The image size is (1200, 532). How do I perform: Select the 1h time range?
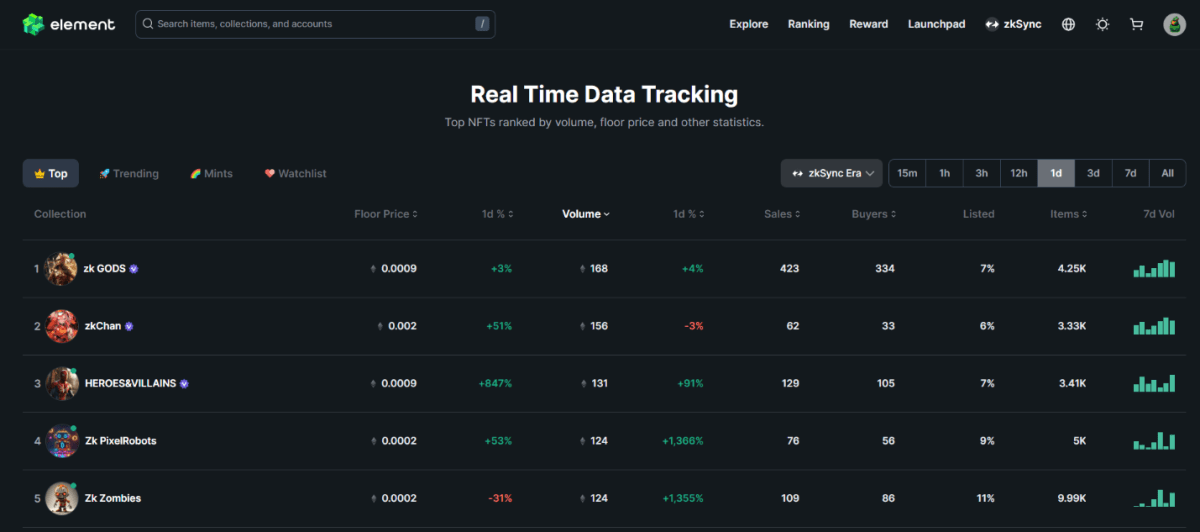click(x=944, y=173)
